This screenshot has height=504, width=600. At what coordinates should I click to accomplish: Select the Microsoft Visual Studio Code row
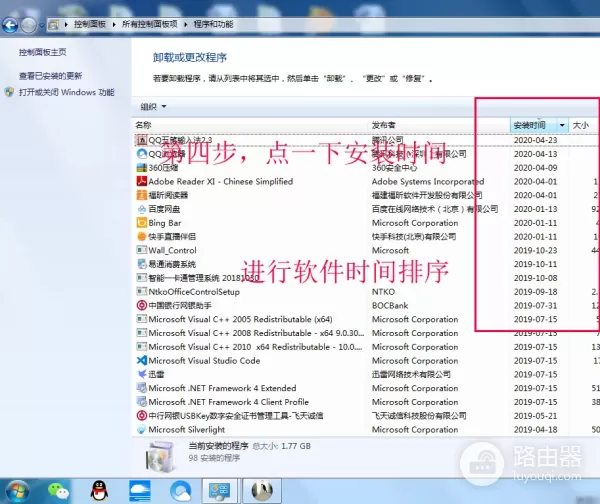click(x=365, y=360)
